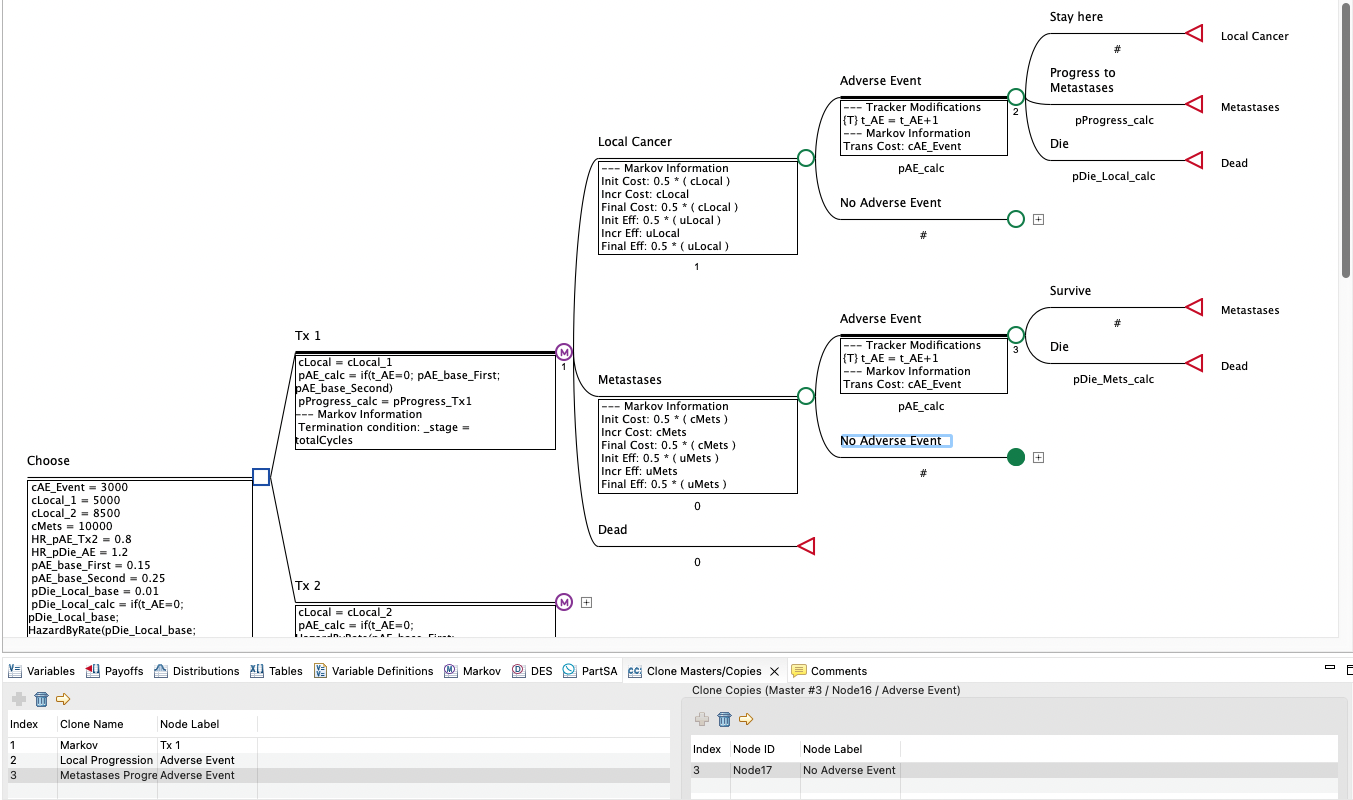1353x800 pixels.
Task: Click the terminal triangle for Metastases outcome
Action: [x=1193, y=104]
